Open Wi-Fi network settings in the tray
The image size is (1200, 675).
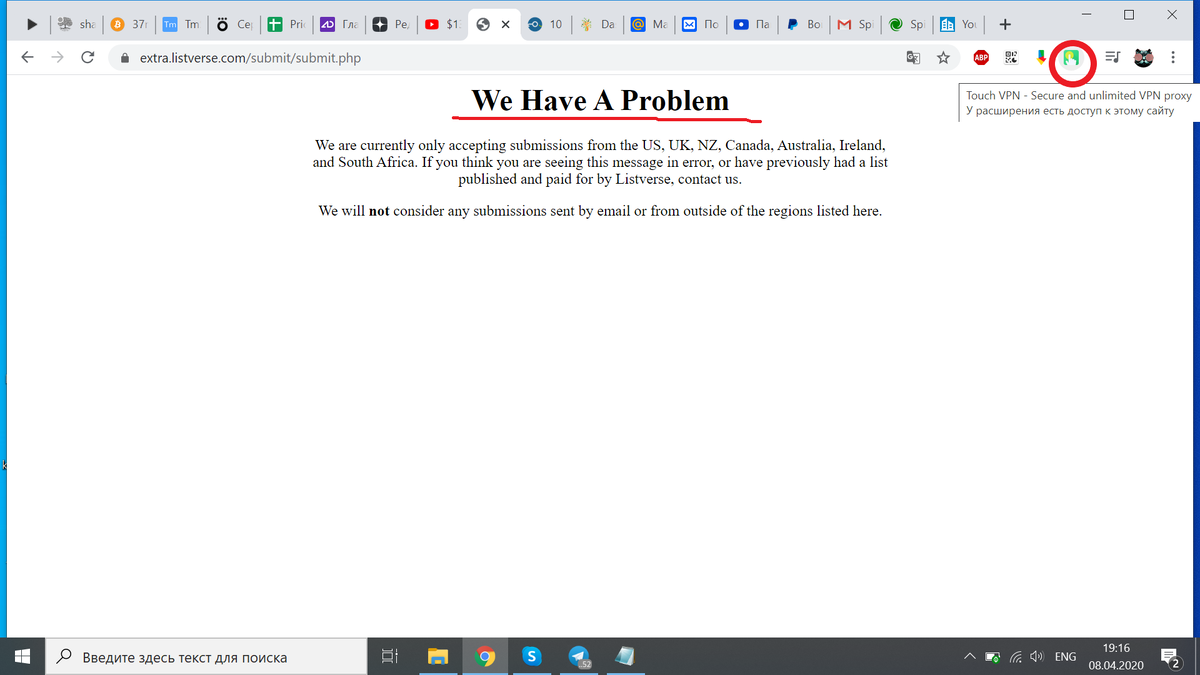click(x=1015, y=657)
